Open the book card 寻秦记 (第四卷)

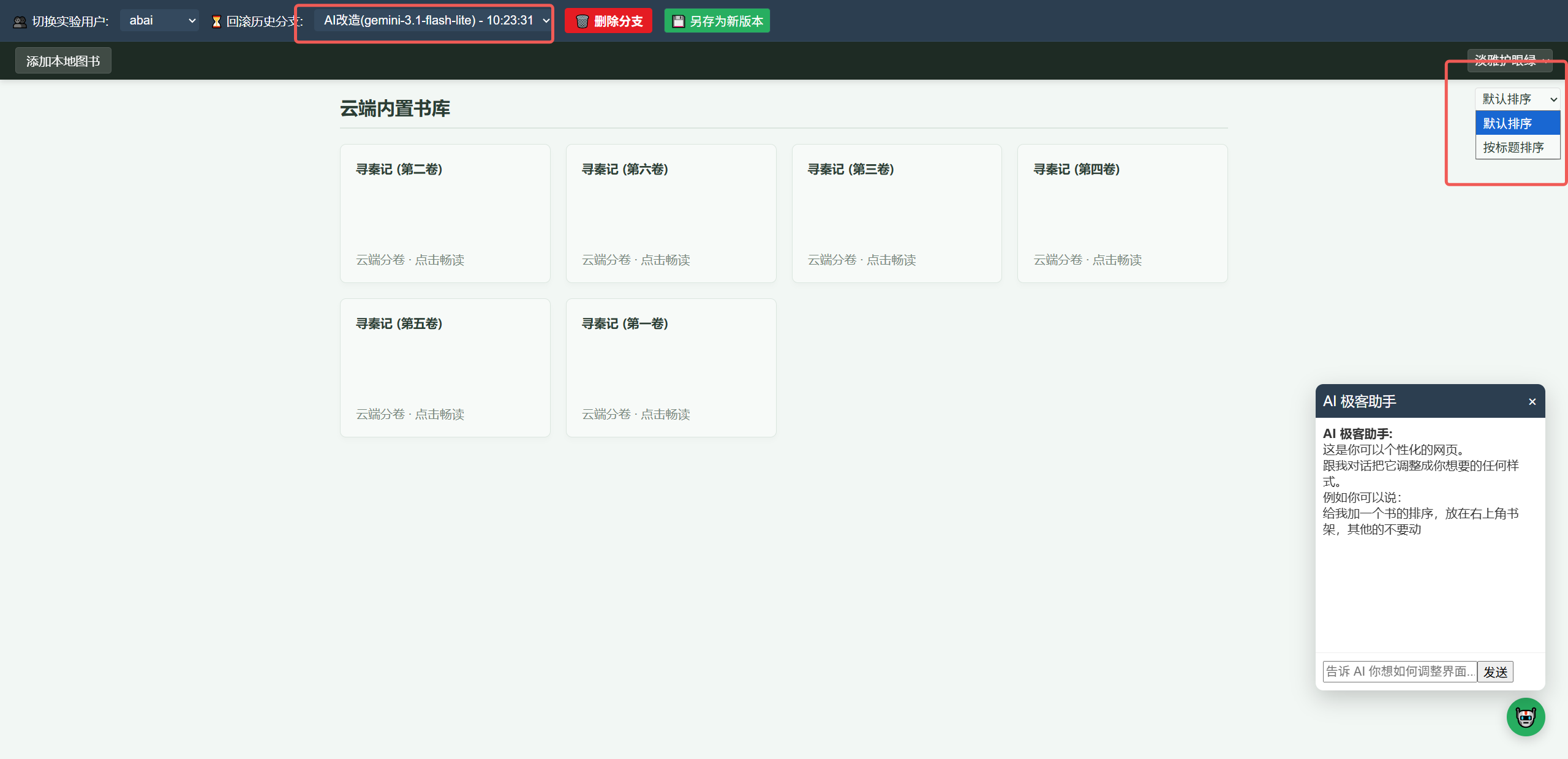[x=1122, y=213]
